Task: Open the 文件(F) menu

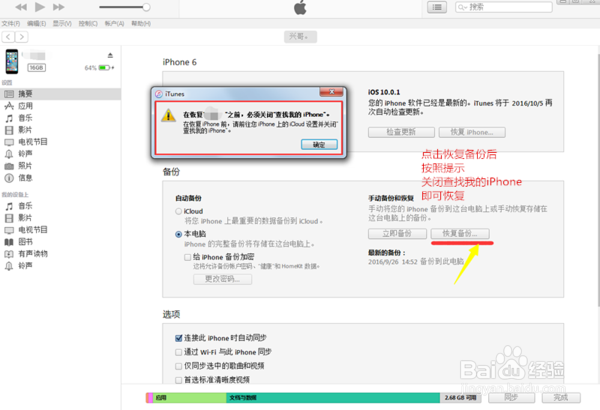Action: click(11, 24)
